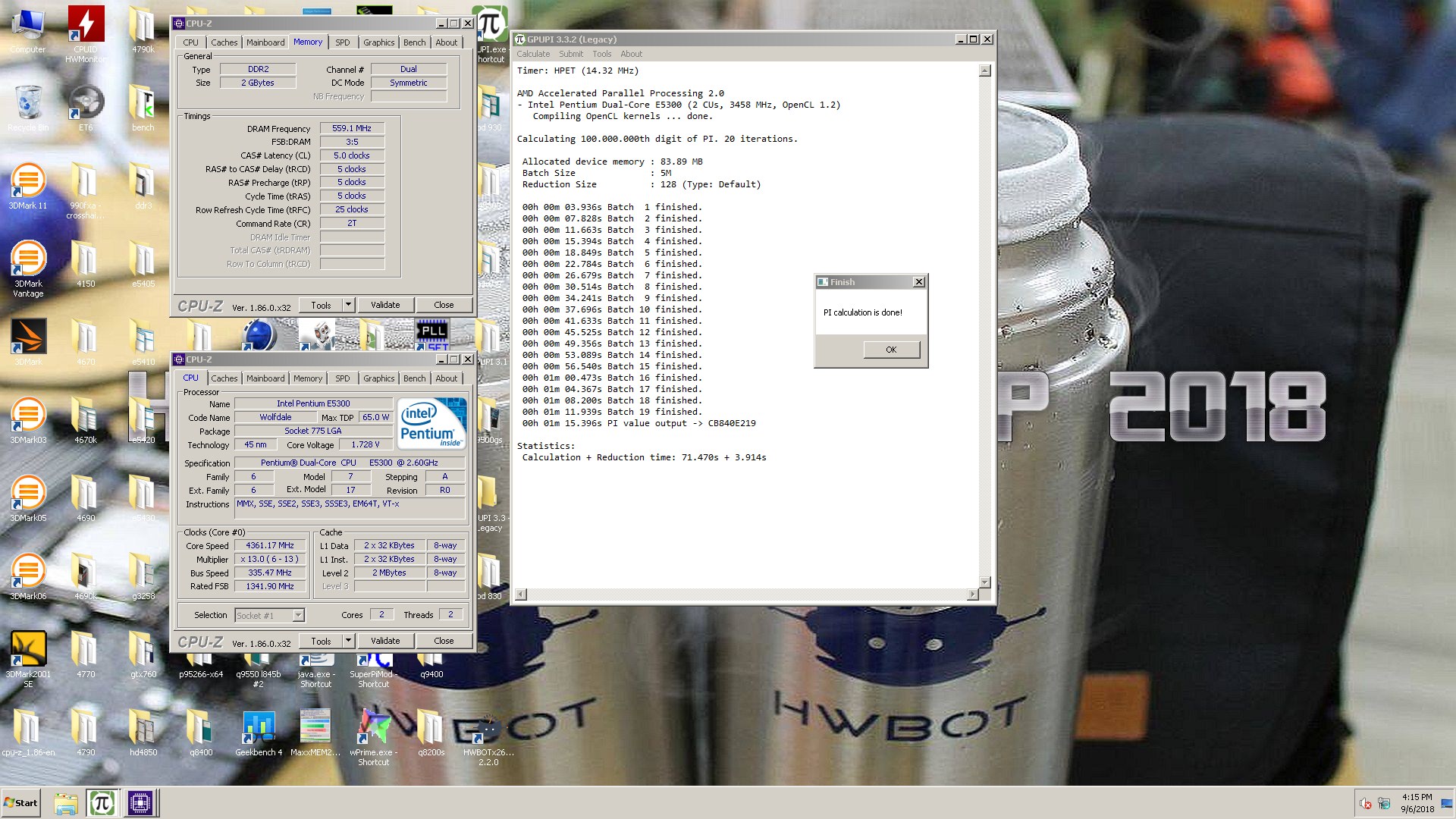Expand the Socket #1 selection dropdown

click(x=298, y=615)
